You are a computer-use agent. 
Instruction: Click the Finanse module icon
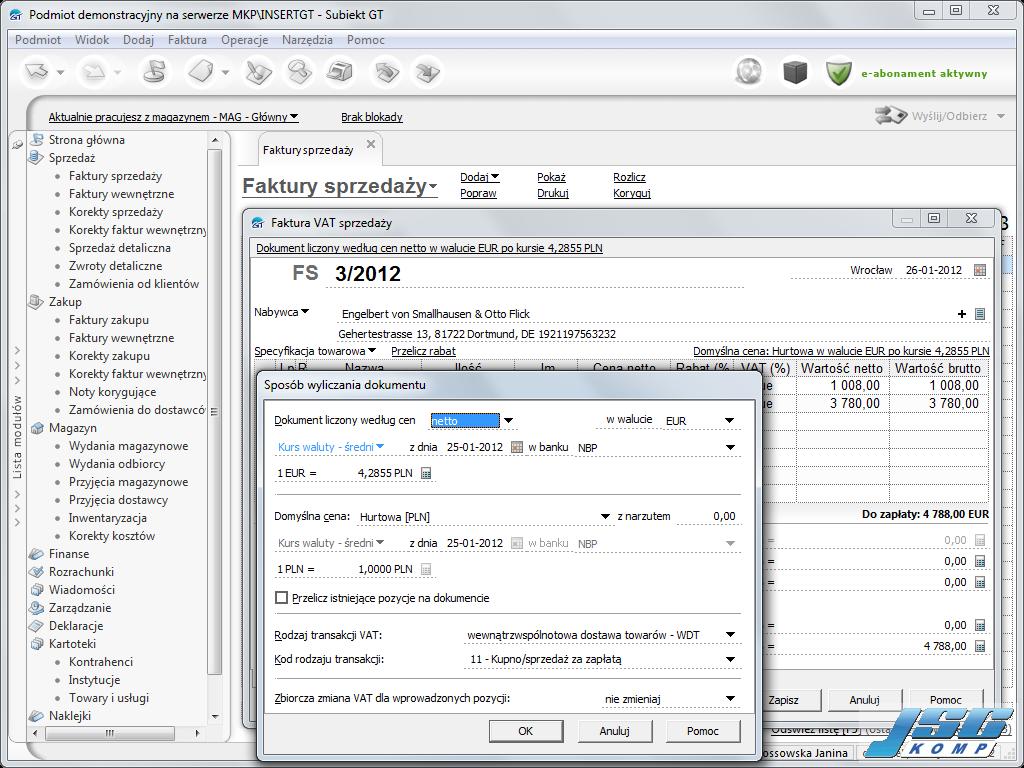[36, 554]
